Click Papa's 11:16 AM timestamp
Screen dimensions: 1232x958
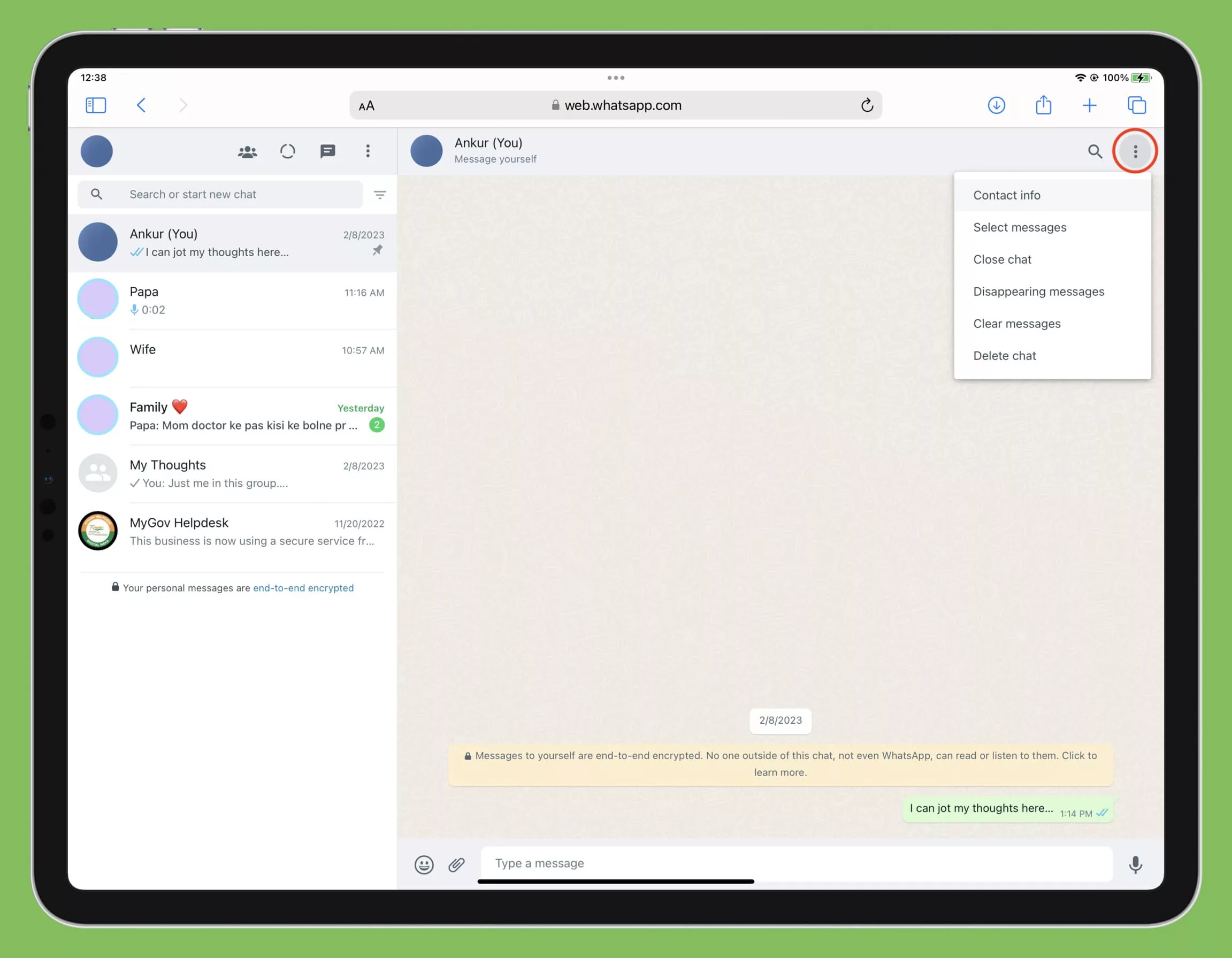click(x=364, y=292)
